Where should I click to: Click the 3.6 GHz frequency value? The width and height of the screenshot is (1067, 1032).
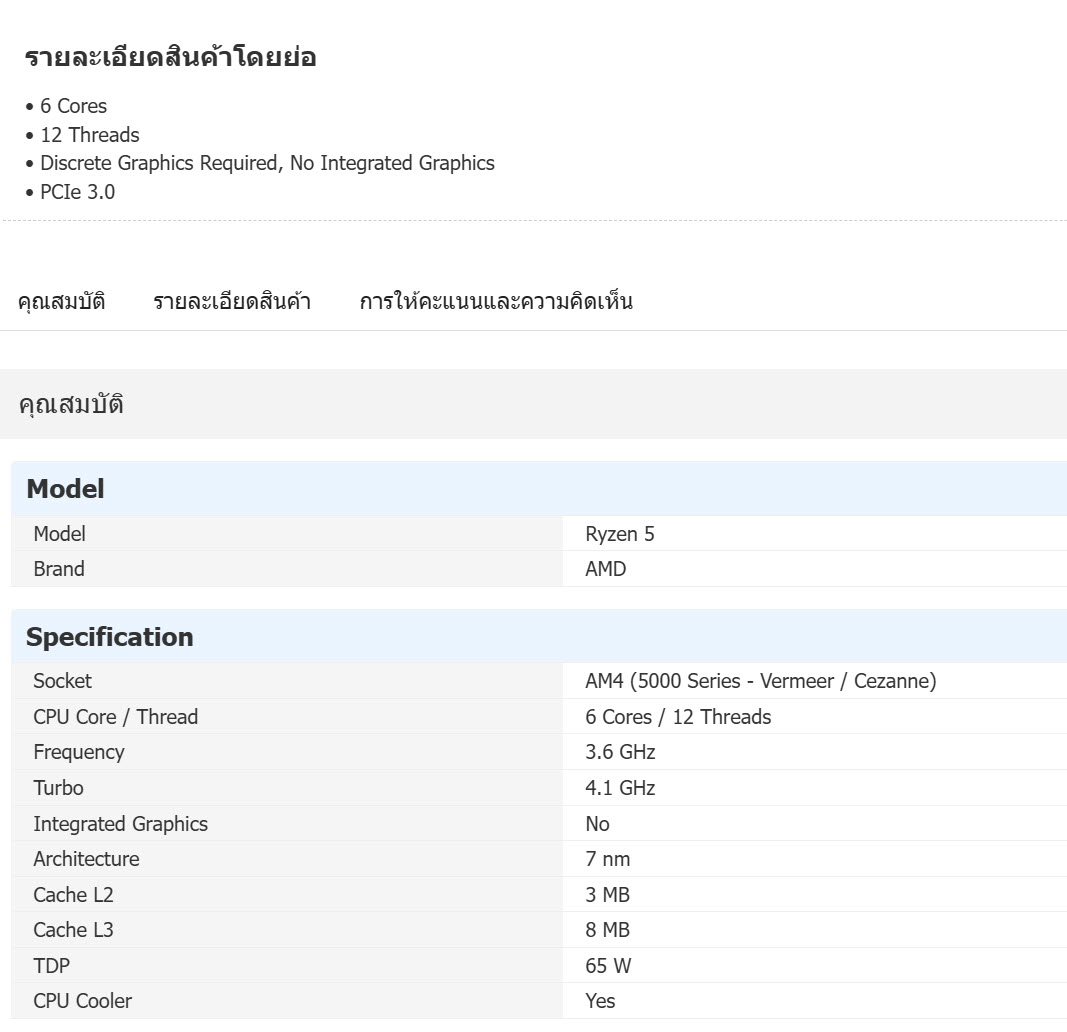(620, 752)
